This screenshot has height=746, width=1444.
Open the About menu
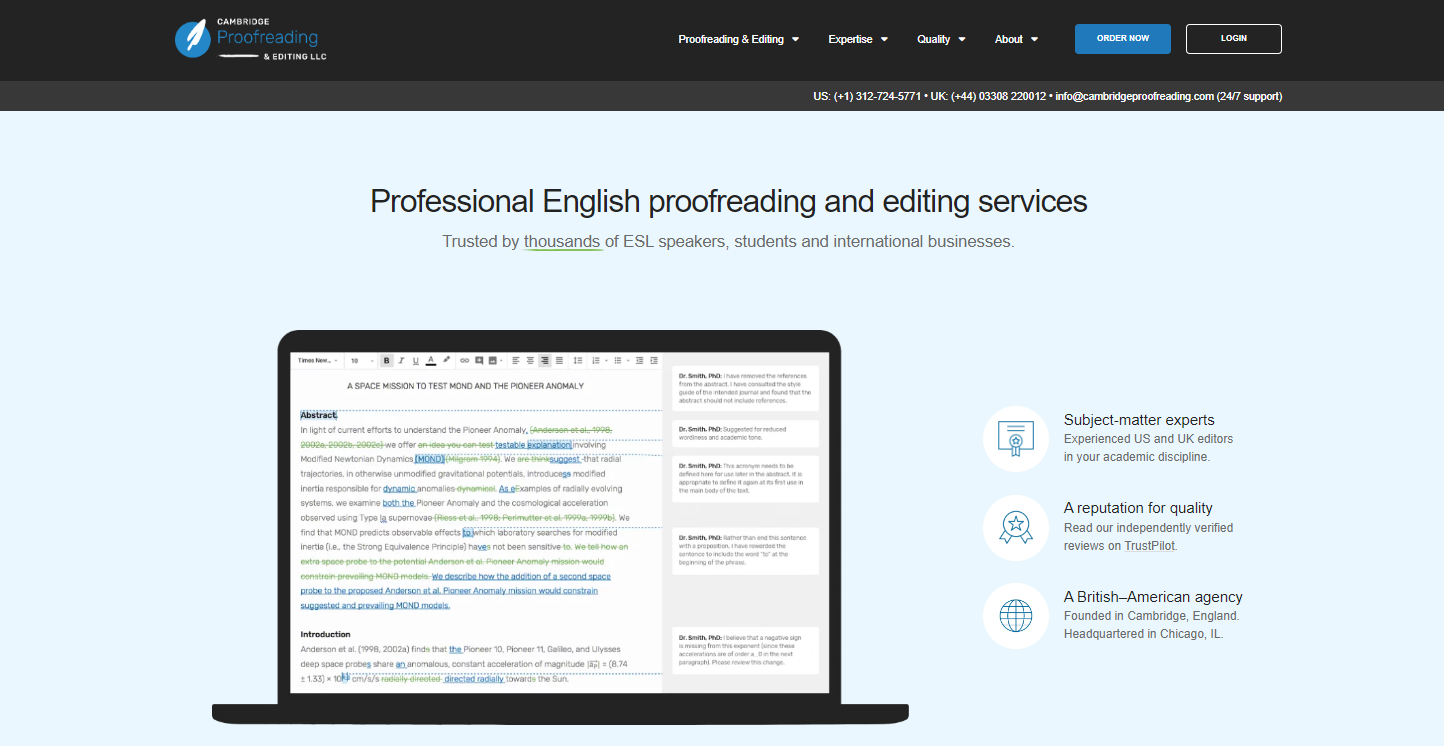point(1016,39)
